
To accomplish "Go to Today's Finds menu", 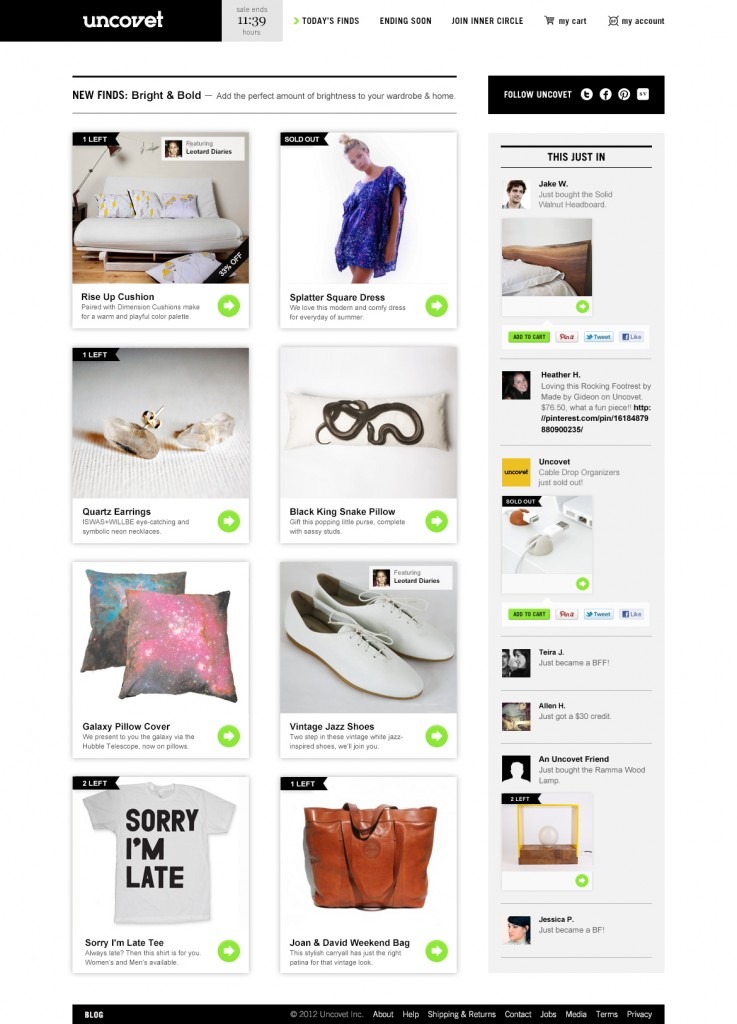I will 326,21.
